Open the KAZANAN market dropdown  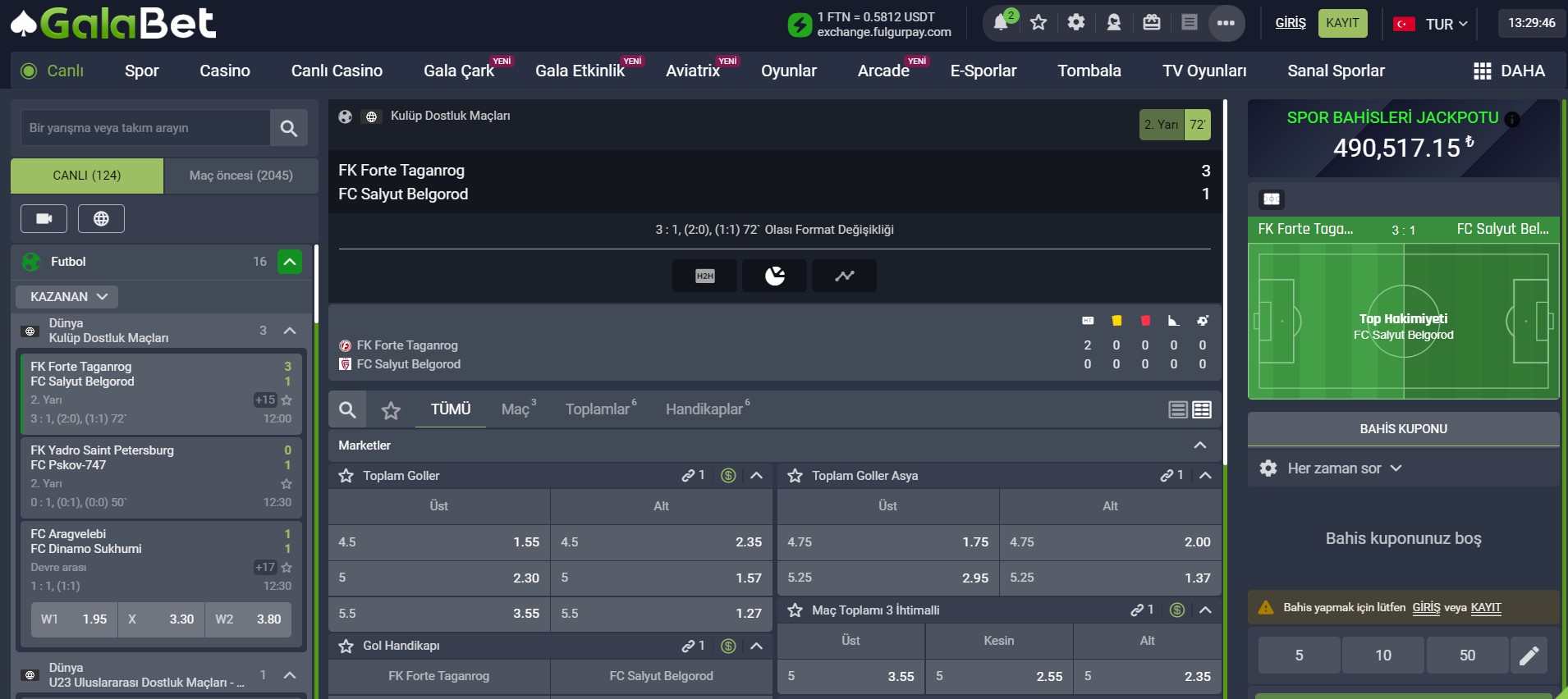point(67,296)
